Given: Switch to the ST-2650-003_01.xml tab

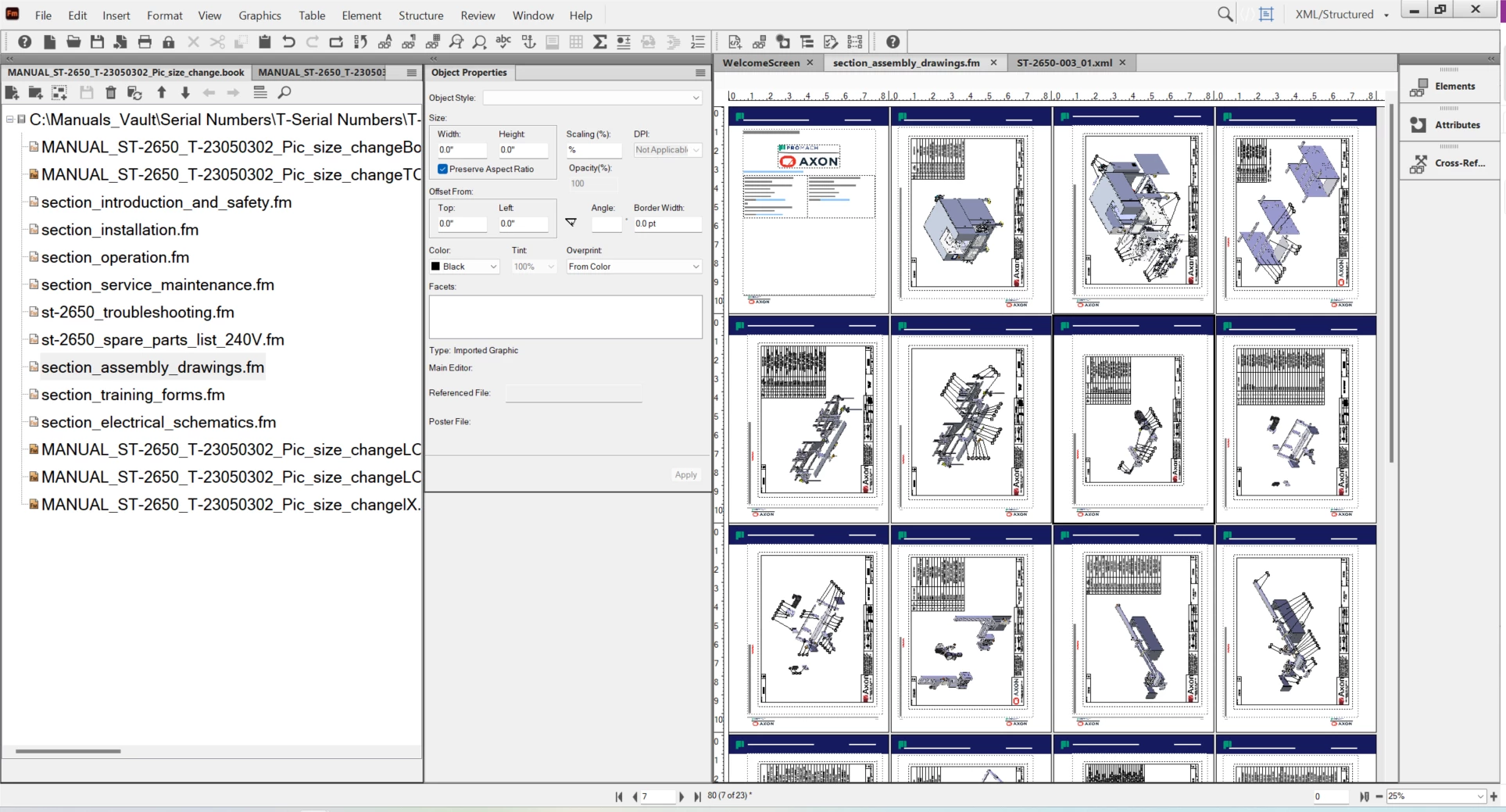Looking at the screenshot, I should 1064,63.
